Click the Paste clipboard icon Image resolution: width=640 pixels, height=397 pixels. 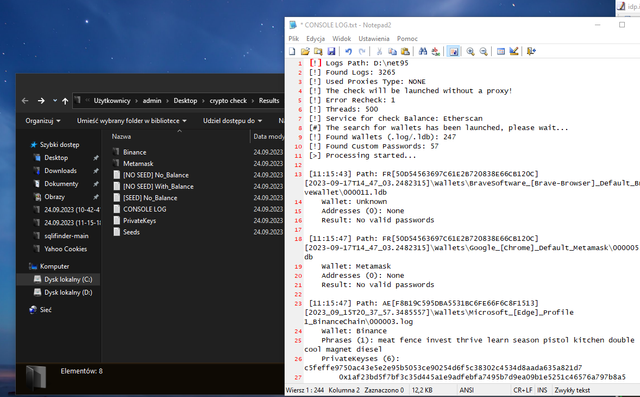point(405,51)
